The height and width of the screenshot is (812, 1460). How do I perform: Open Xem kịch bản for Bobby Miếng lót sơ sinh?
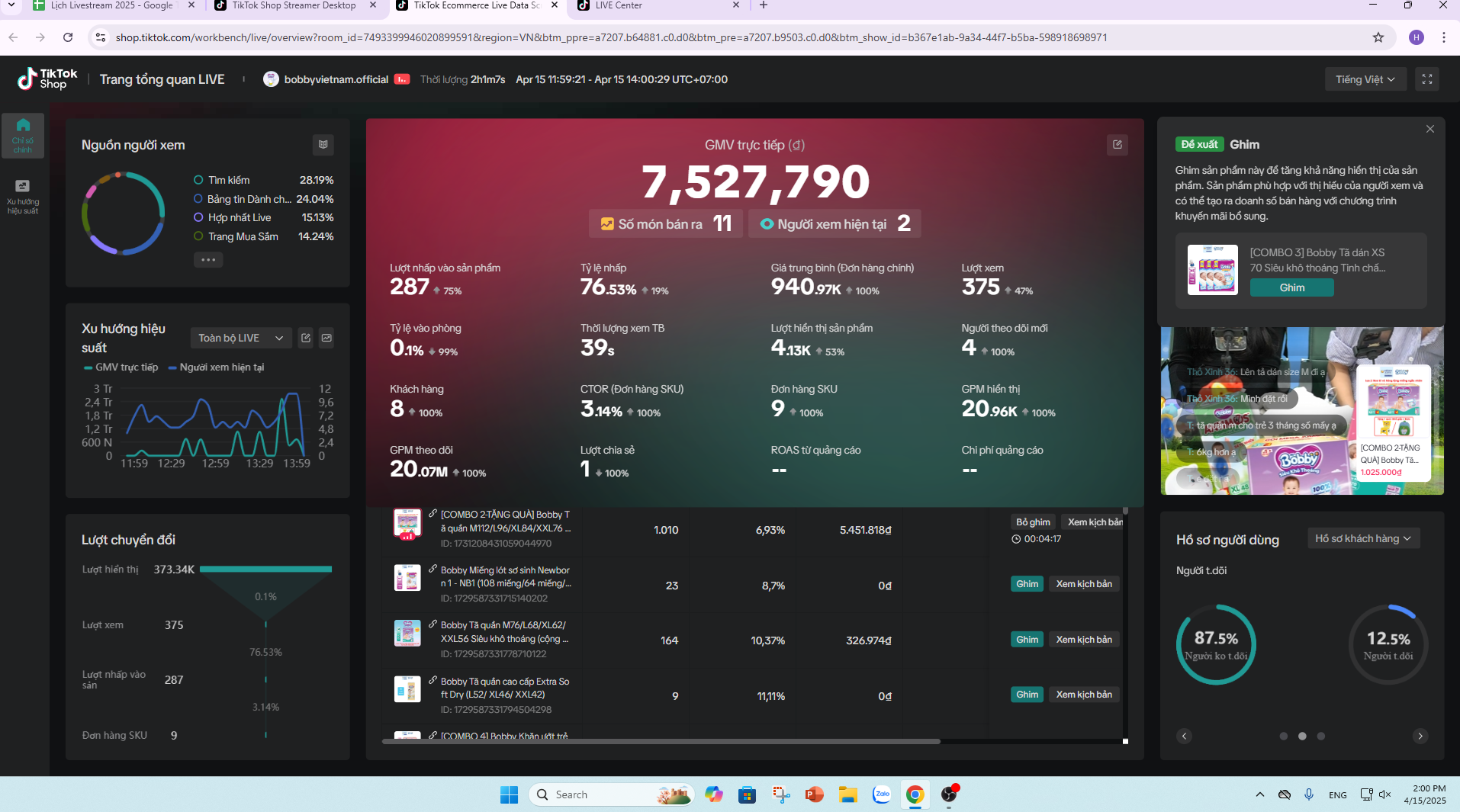[1084, 584]
